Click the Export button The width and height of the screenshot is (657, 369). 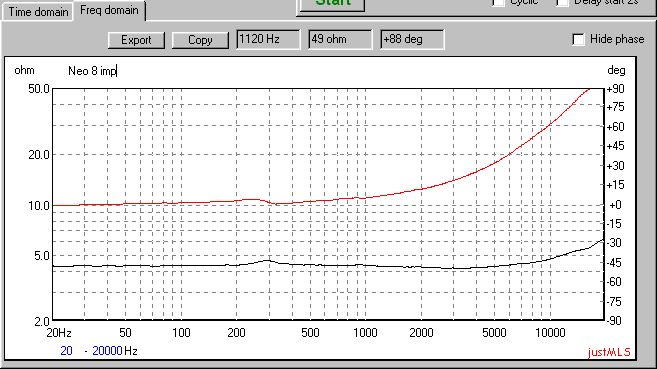click(x=136, y=40)
